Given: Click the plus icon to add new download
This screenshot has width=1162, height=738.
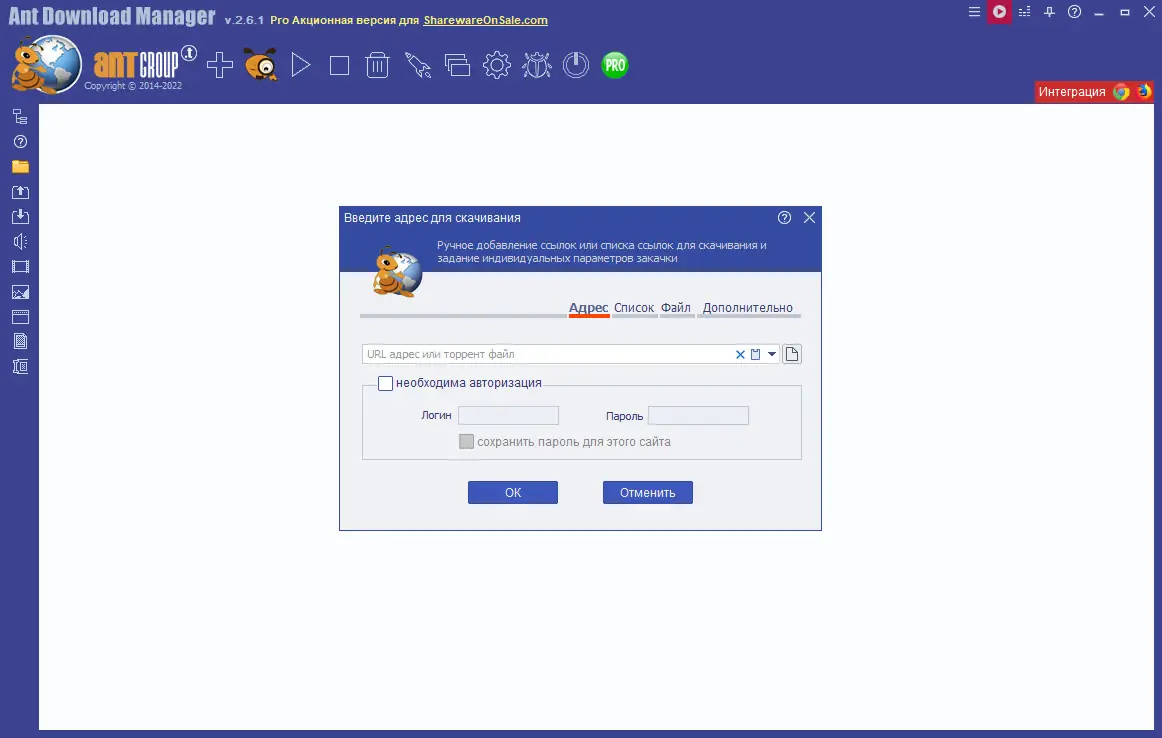Looking at the screenshot, I should pos(219,64).
